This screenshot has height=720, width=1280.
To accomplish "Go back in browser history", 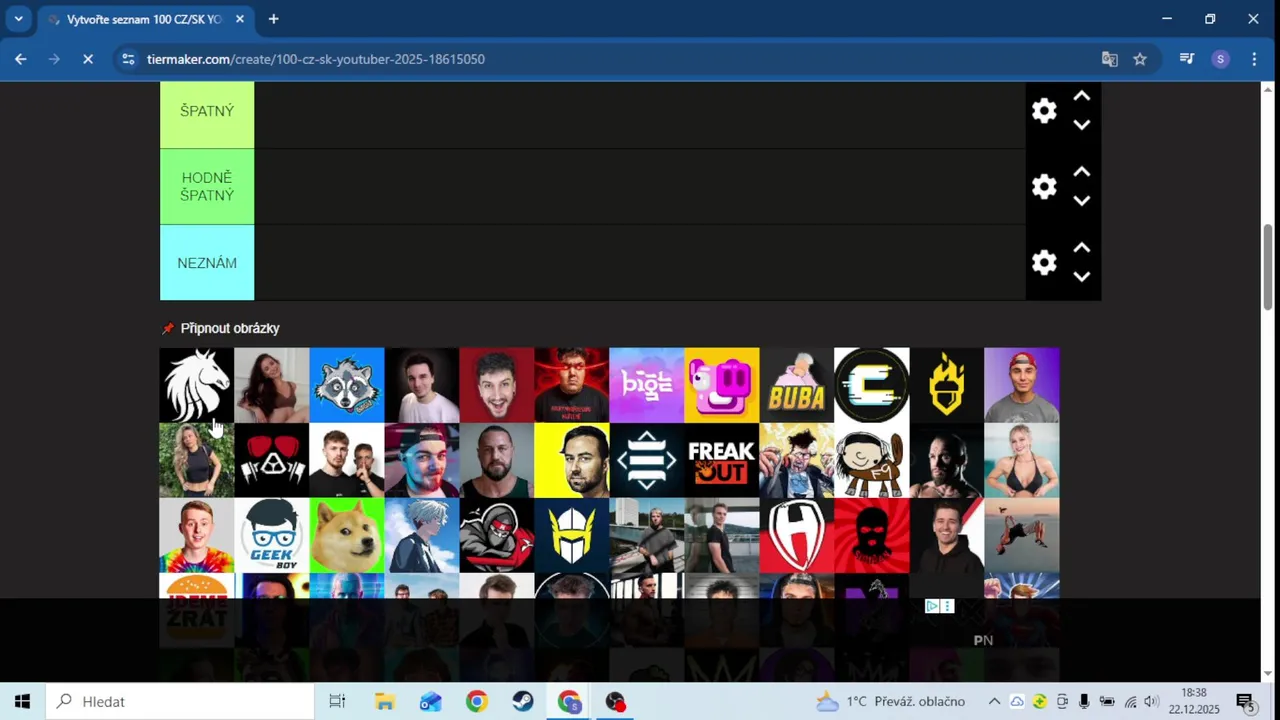I will tap(20, 59).
